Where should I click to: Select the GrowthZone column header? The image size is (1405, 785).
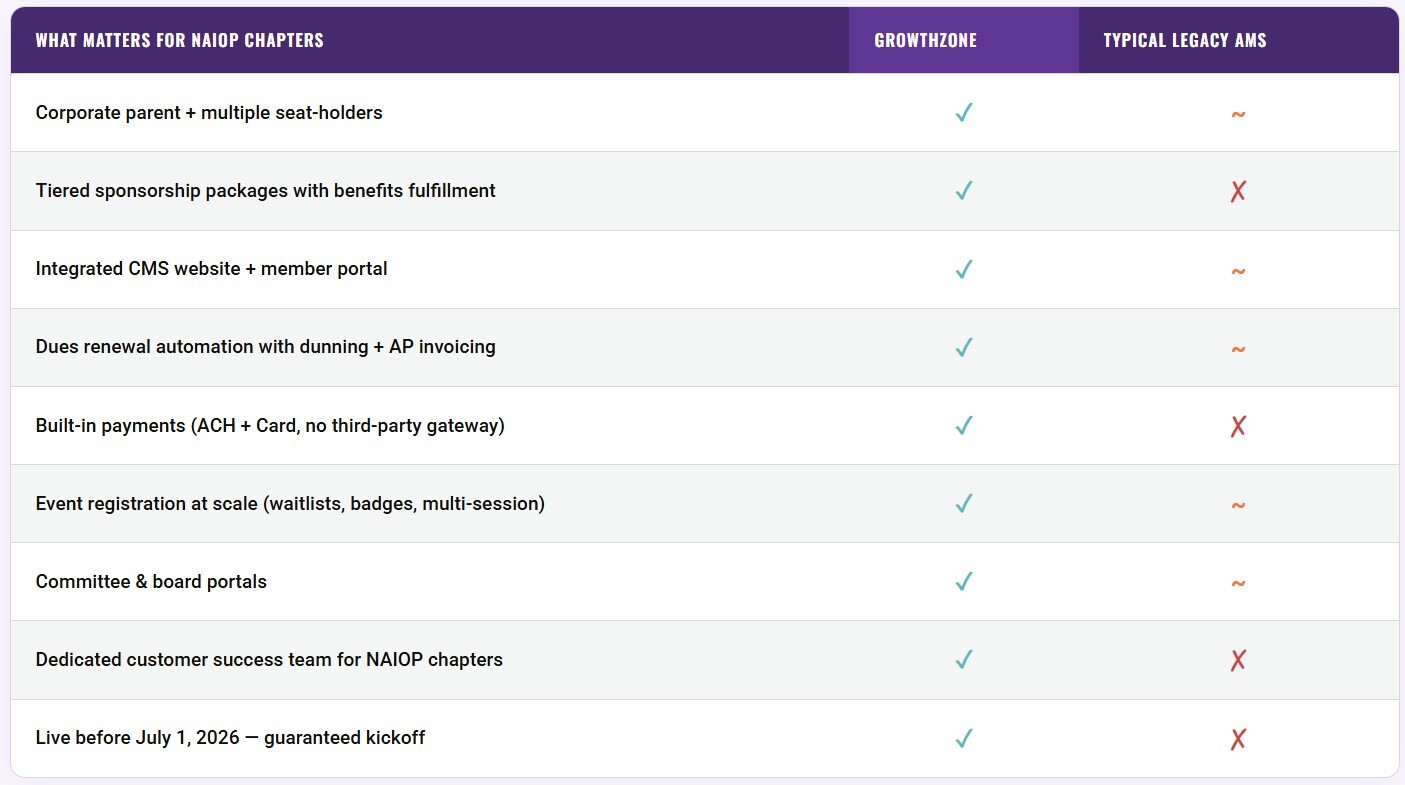pyautogui.click(x=925, y=41)
